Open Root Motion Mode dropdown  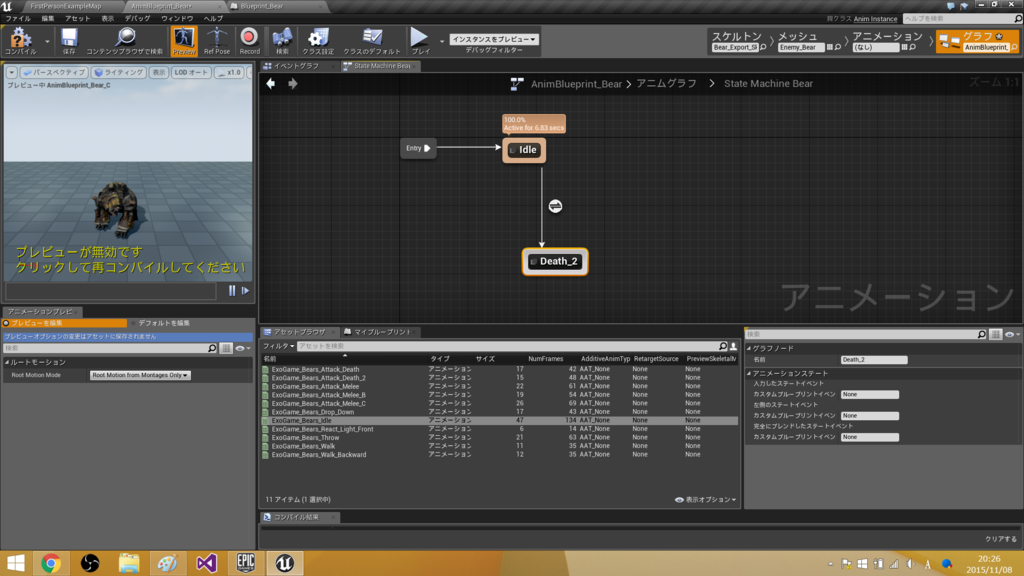pos(140,376)
